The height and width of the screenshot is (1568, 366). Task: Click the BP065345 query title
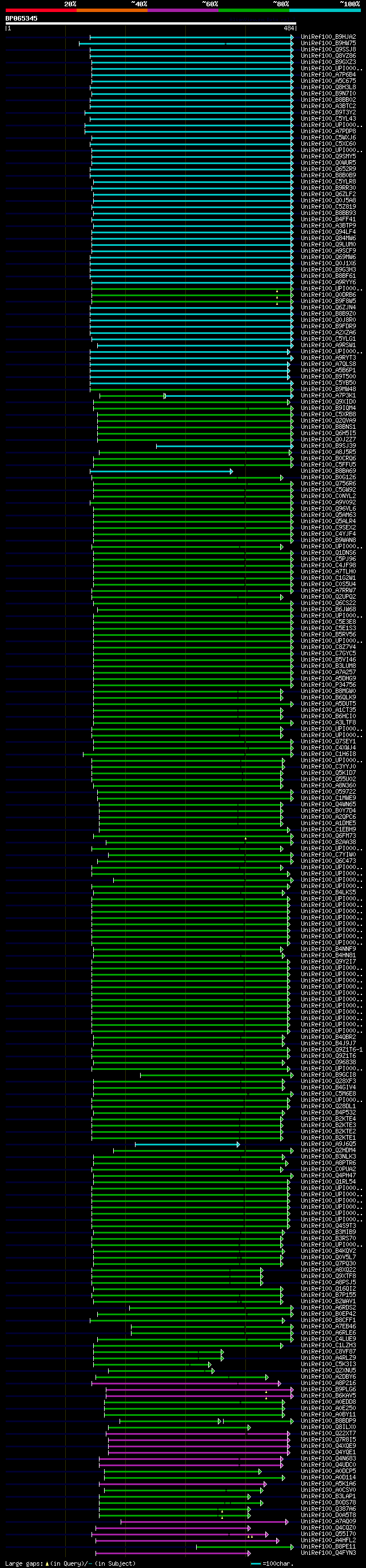click(21, 18)
